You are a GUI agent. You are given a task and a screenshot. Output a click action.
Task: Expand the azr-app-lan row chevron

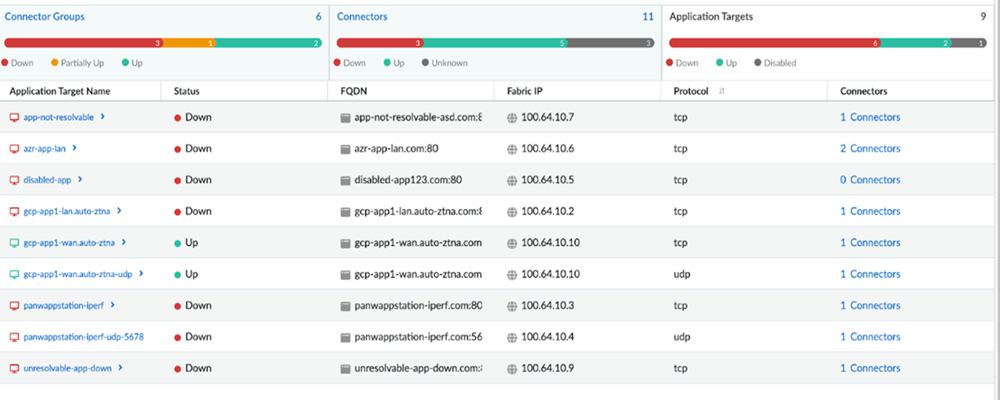[x=75, y=148]
